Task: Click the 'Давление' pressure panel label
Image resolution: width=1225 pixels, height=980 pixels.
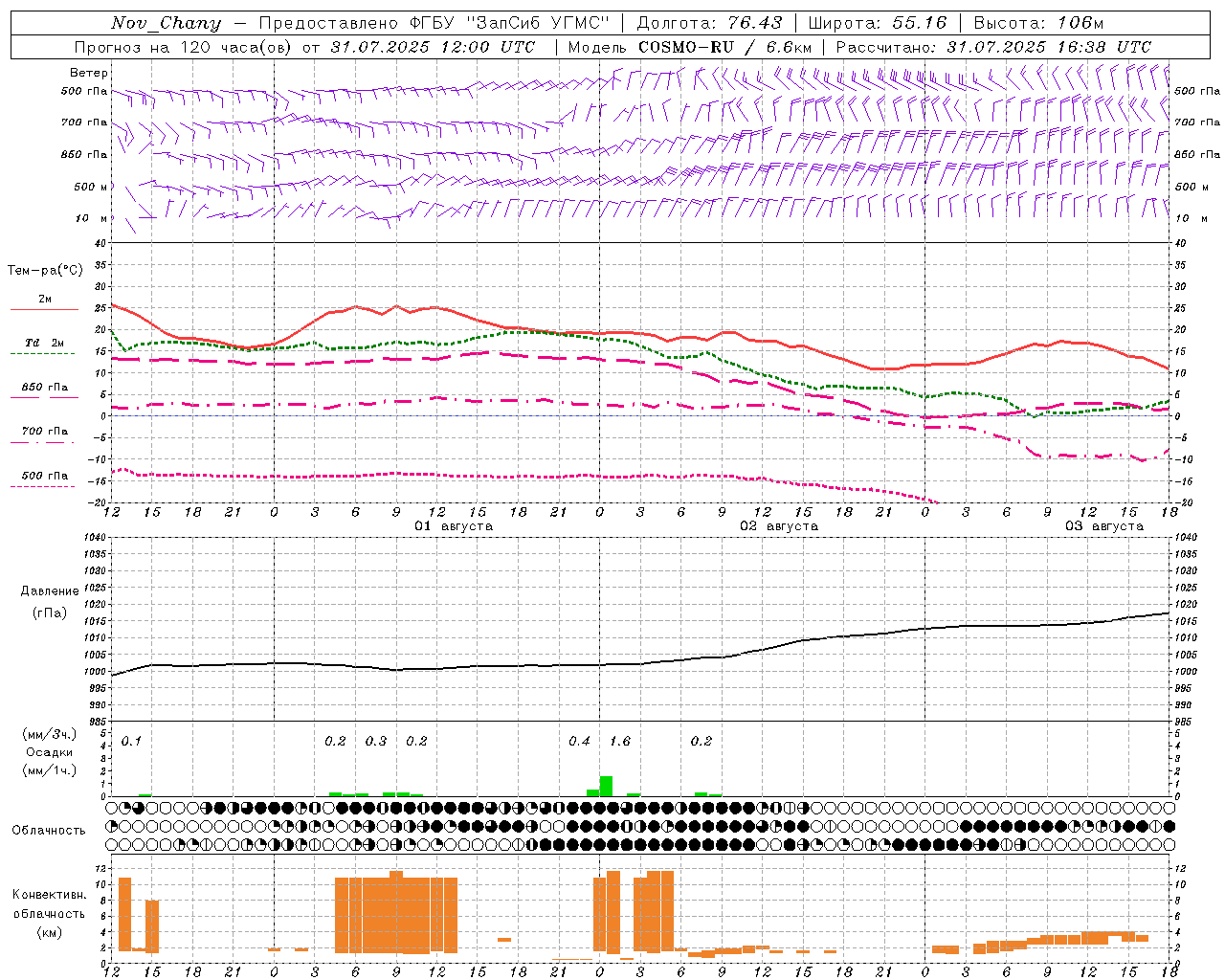Action: (49, 591)
